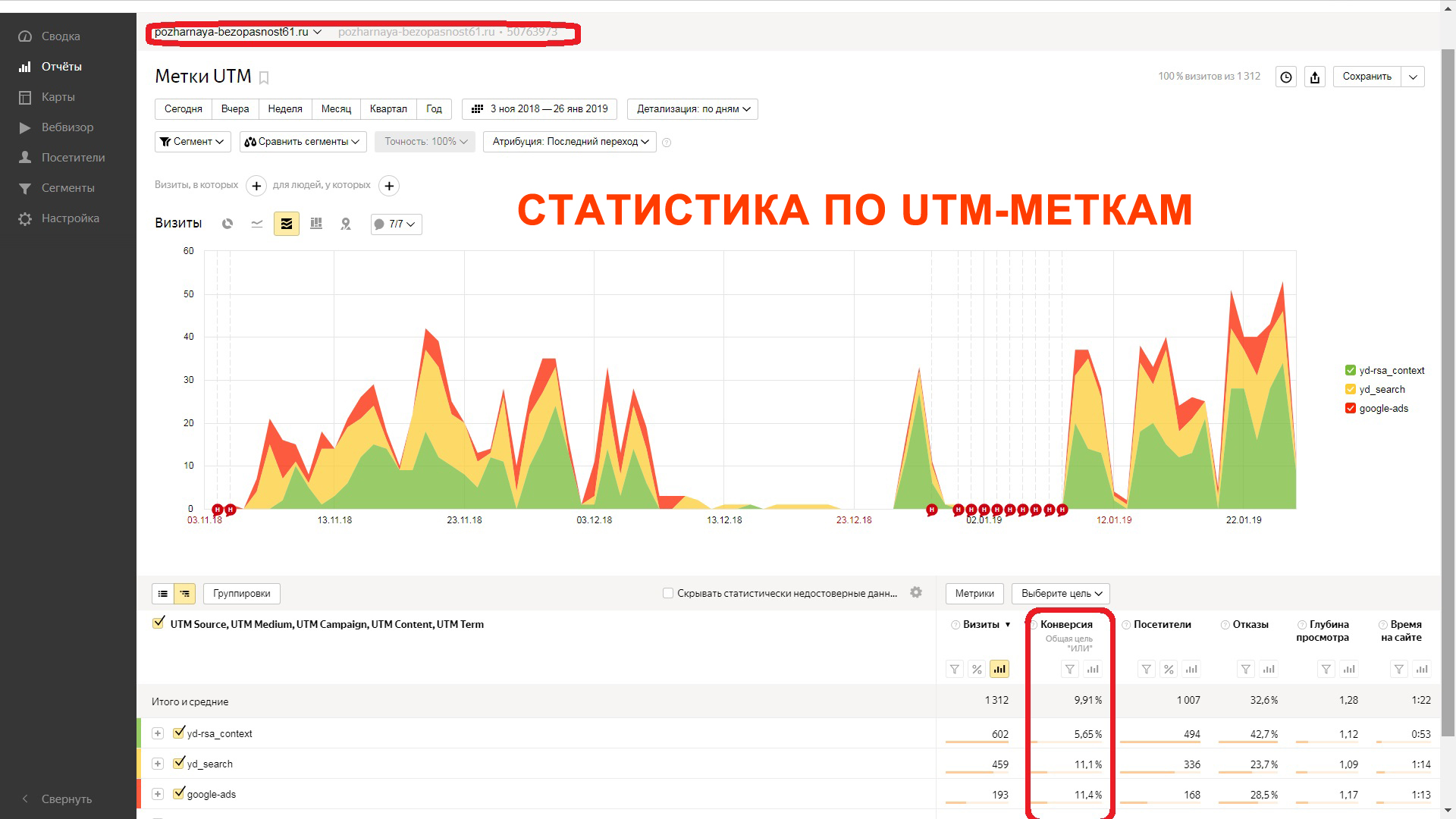This screenshot has height=819, width=1456.
Task: Expand the google-ads row
Action: coord(158,794)
